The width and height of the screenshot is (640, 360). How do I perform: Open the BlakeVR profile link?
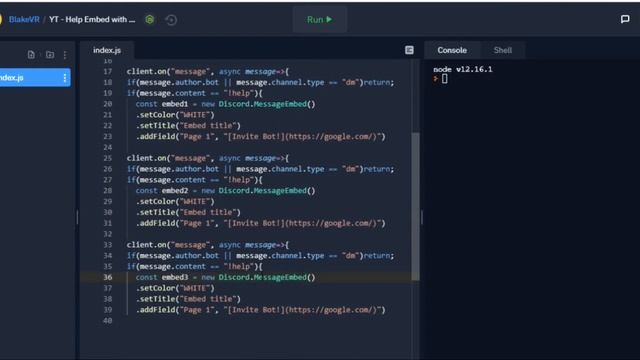pos(24,20)
